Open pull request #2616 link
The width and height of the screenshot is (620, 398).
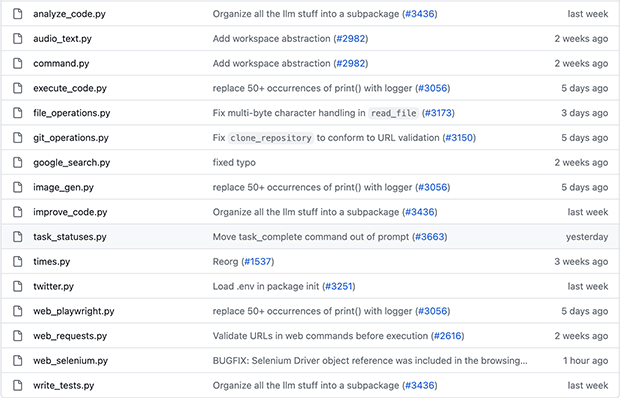tap(448, 336)
